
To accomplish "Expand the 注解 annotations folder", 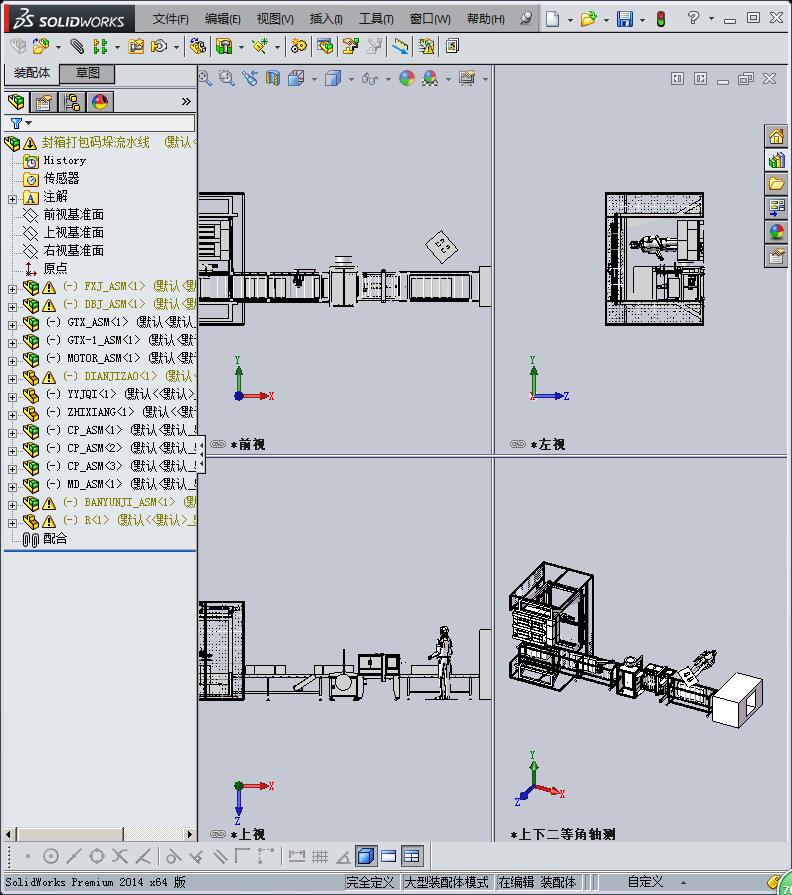I will [13, 199].
